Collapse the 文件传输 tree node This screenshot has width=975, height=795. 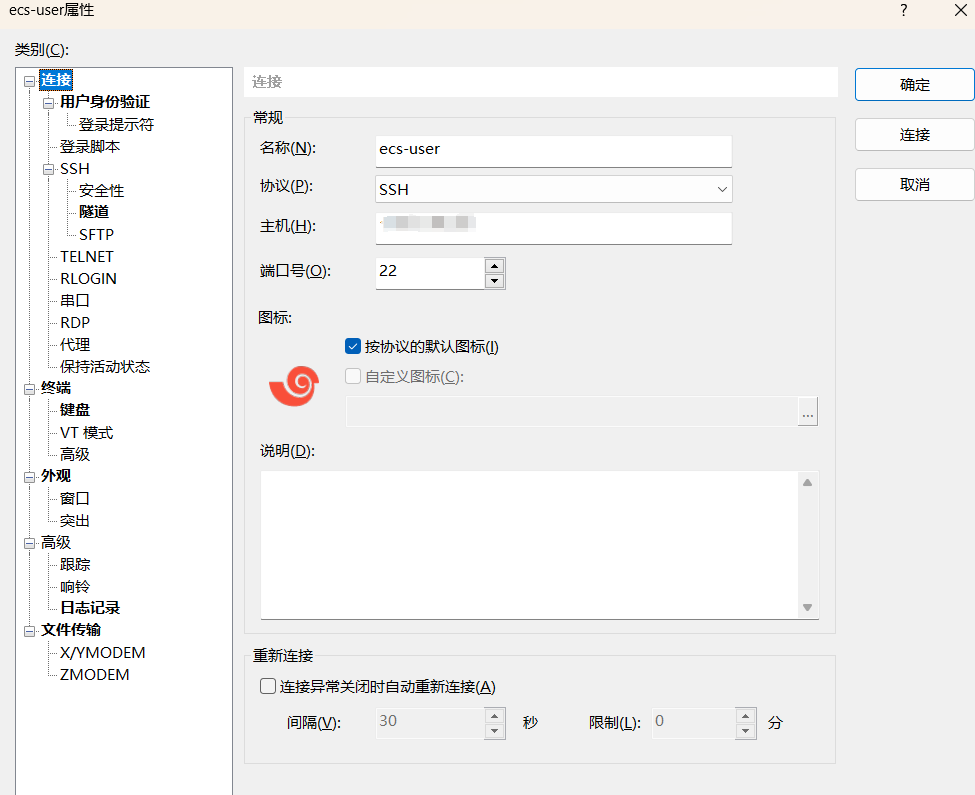click(x=29, y=632)
